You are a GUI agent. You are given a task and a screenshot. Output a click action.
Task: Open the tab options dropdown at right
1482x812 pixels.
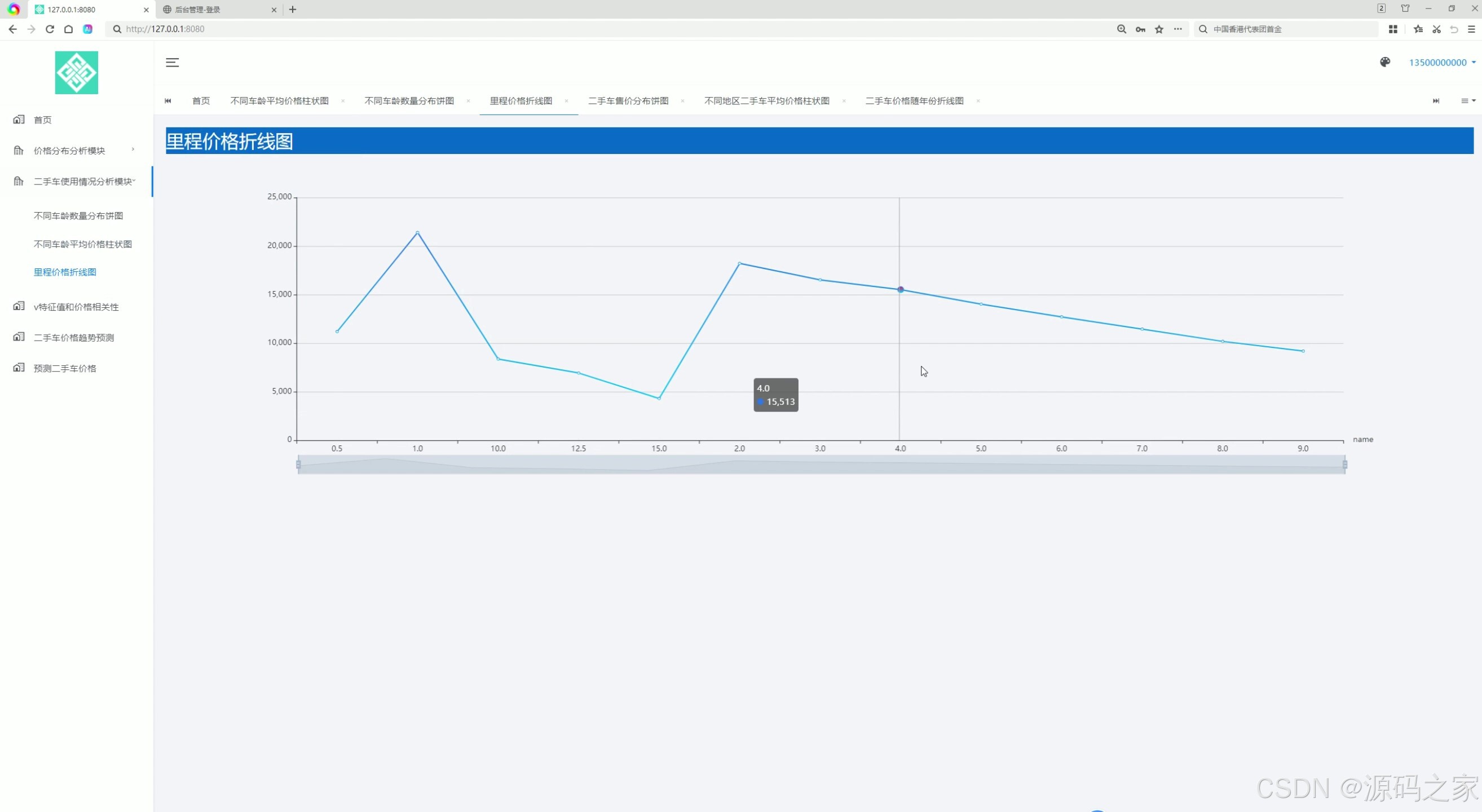pyautogui.click(x=1467, y=100)
